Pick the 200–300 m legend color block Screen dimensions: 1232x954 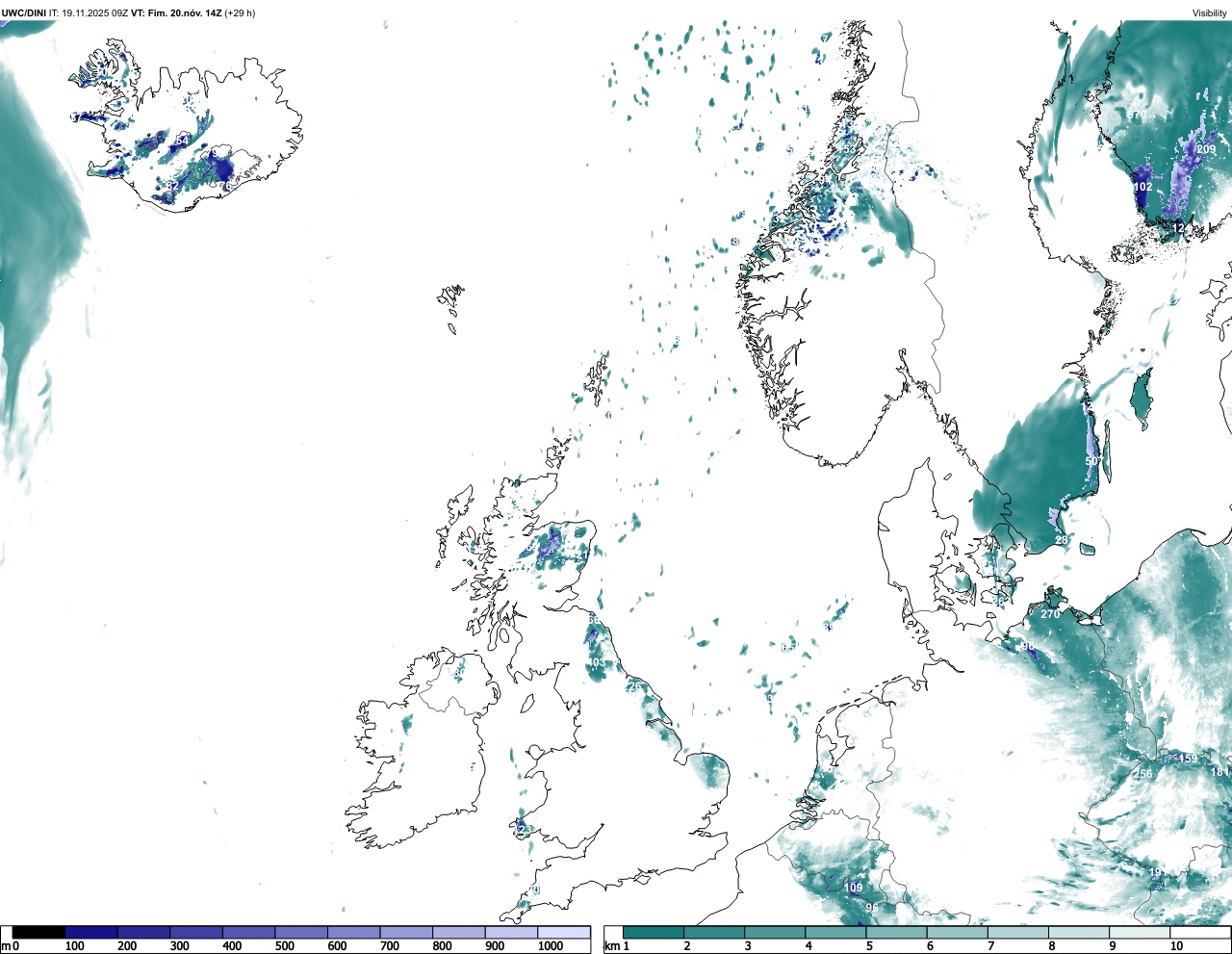pos(143,932)
